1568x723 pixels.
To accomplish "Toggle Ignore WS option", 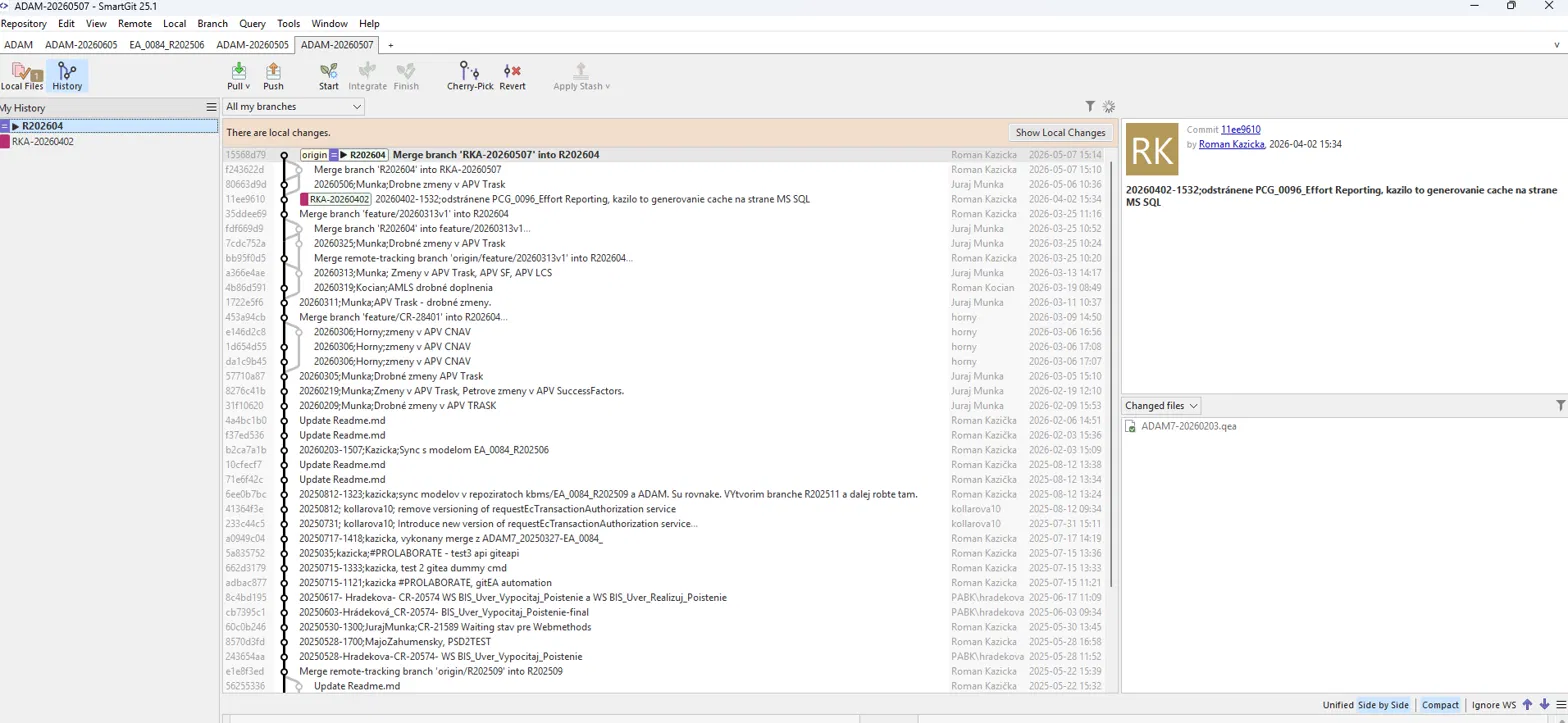I will pos(1495,705).
